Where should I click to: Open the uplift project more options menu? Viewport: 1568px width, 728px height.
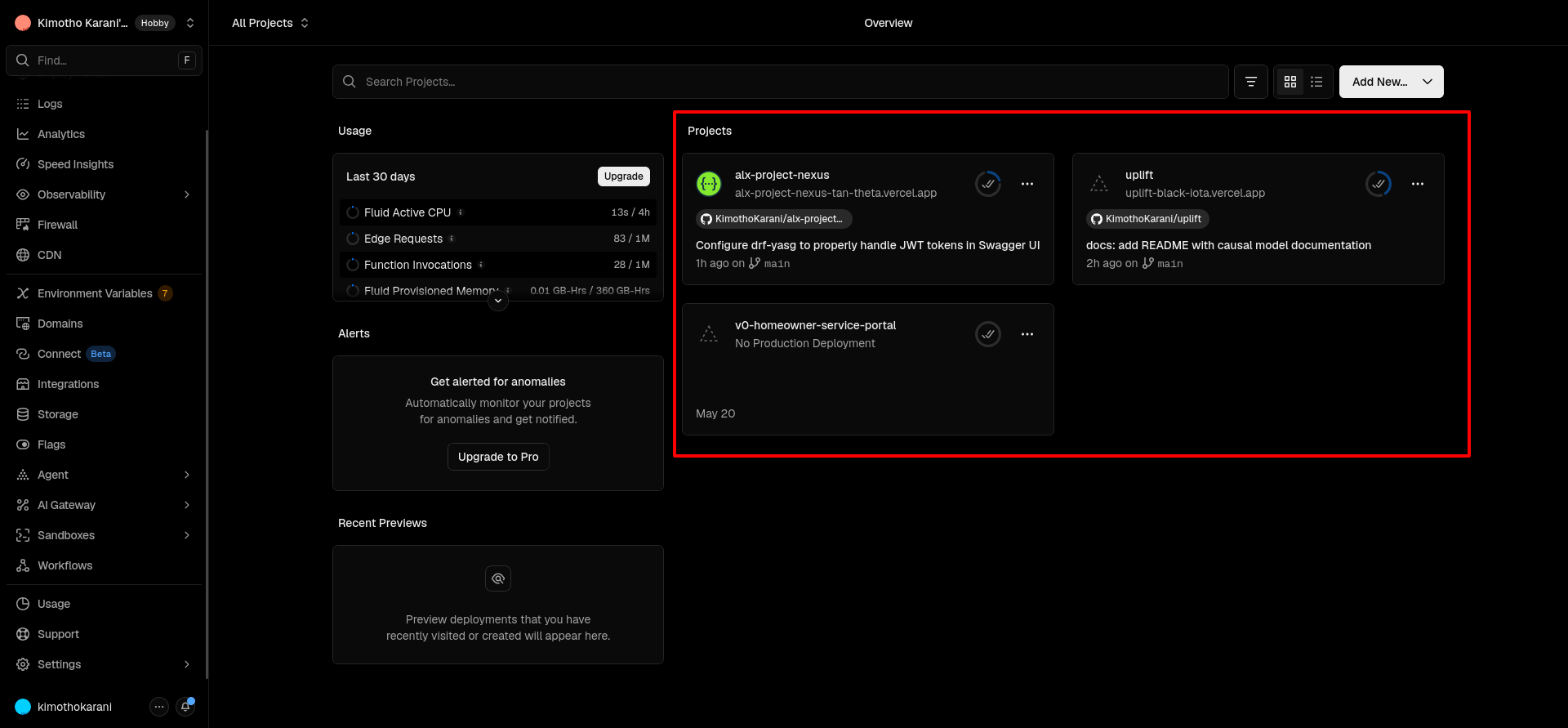[1418, 184]
